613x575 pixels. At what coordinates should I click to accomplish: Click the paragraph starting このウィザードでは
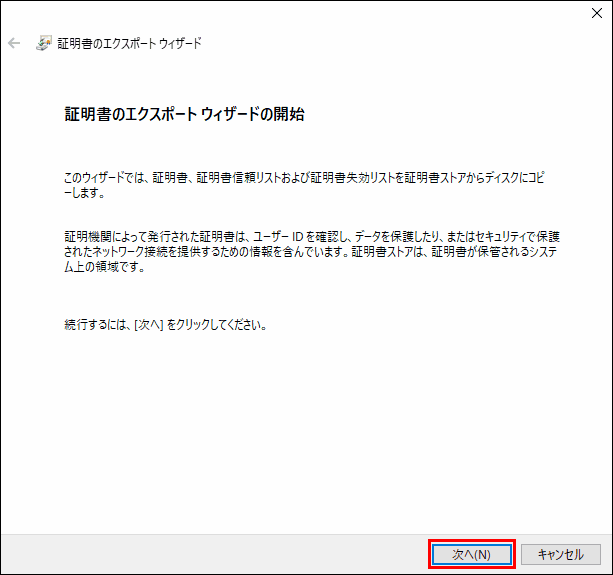[305, 185]
